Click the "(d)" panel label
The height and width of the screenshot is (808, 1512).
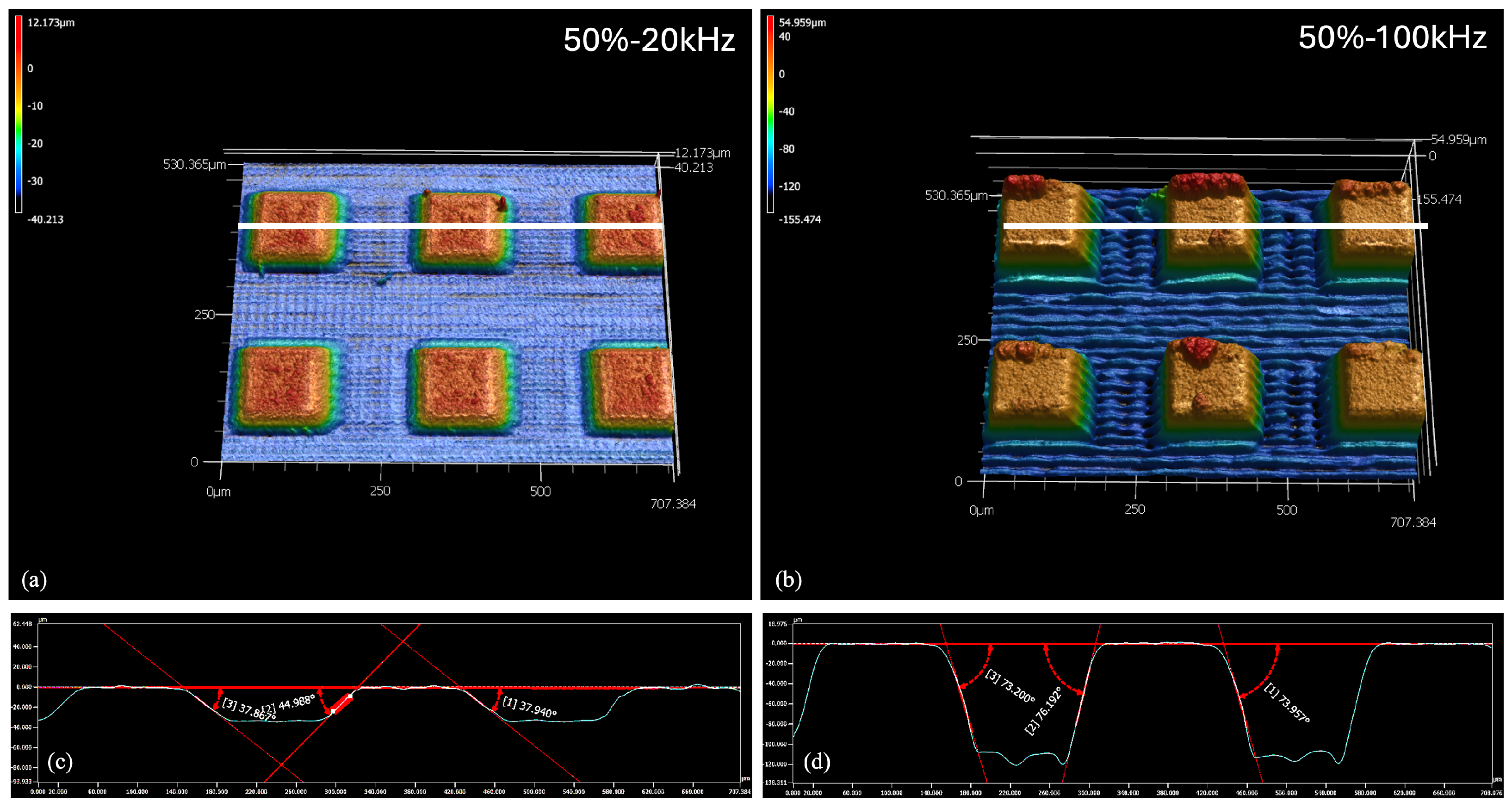[817, 762]
